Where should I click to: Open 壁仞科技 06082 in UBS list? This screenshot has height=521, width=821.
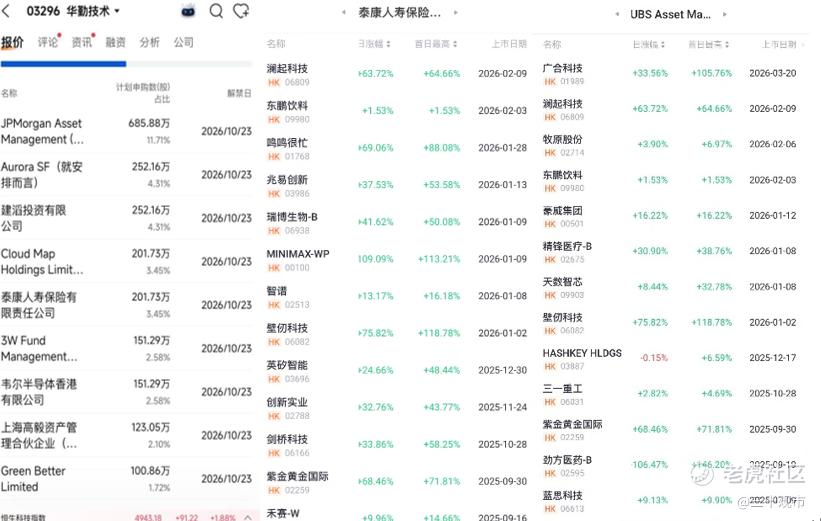670,323
